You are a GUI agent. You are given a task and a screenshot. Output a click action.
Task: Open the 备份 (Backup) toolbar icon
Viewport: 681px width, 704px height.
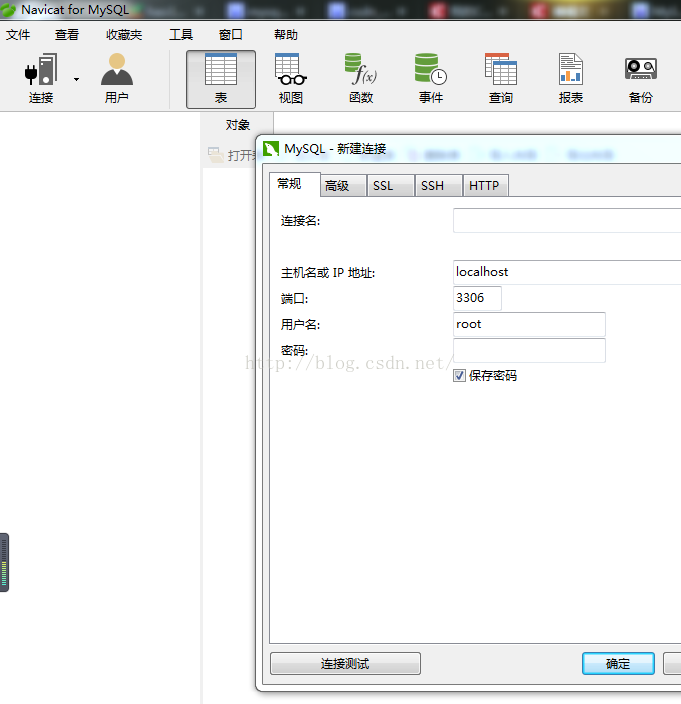pyautogui.click(x=641, y=79)
